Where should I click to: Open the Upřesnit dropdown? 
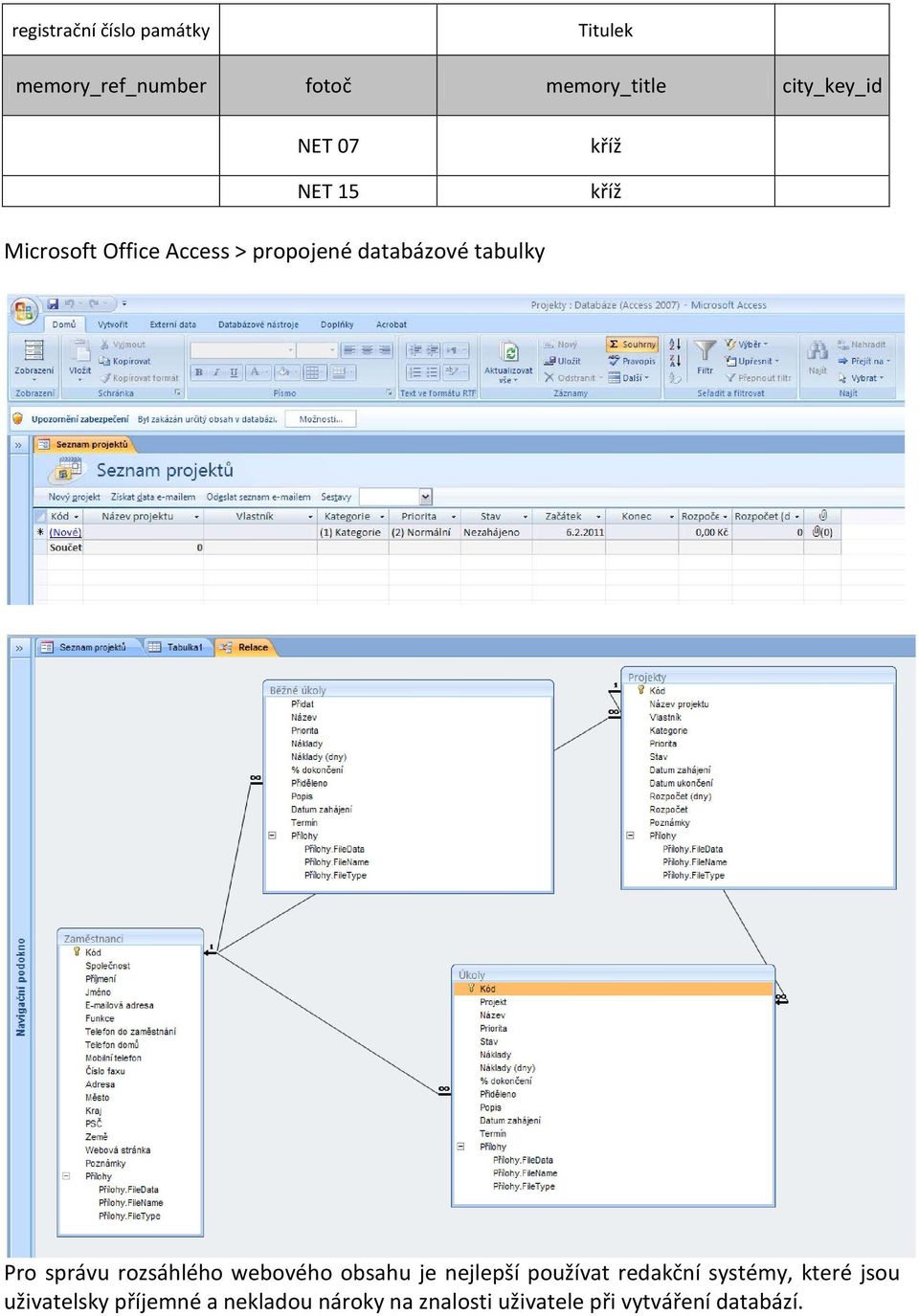752,362
